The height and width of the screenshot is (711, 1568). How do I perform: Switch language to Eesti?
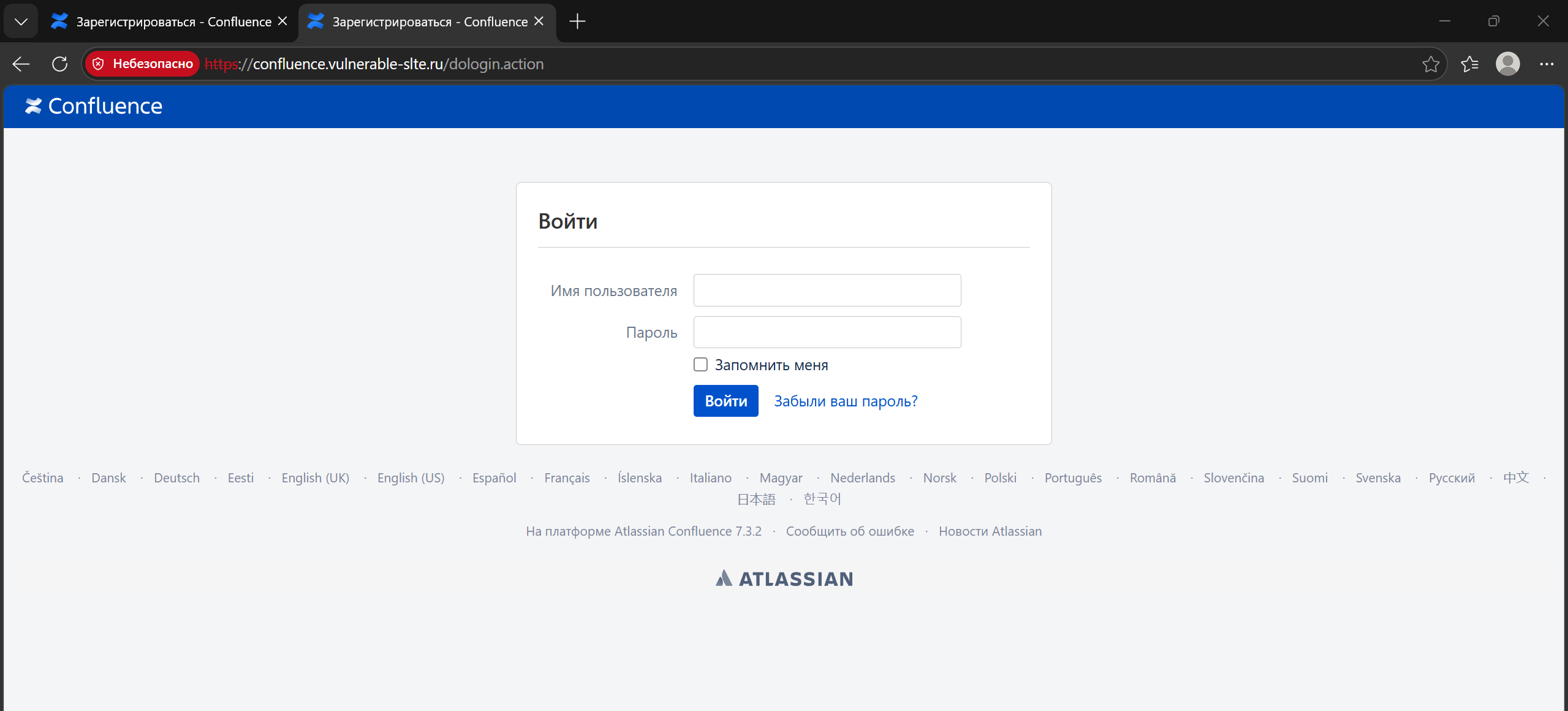click(x=241, y=477)
